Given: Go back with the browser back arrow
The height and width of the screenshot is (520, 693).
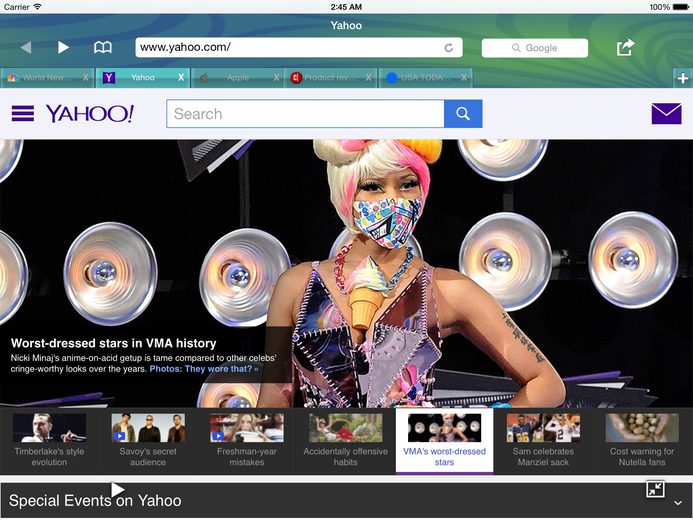Looking at the screenshot, I should coord(26,47).
